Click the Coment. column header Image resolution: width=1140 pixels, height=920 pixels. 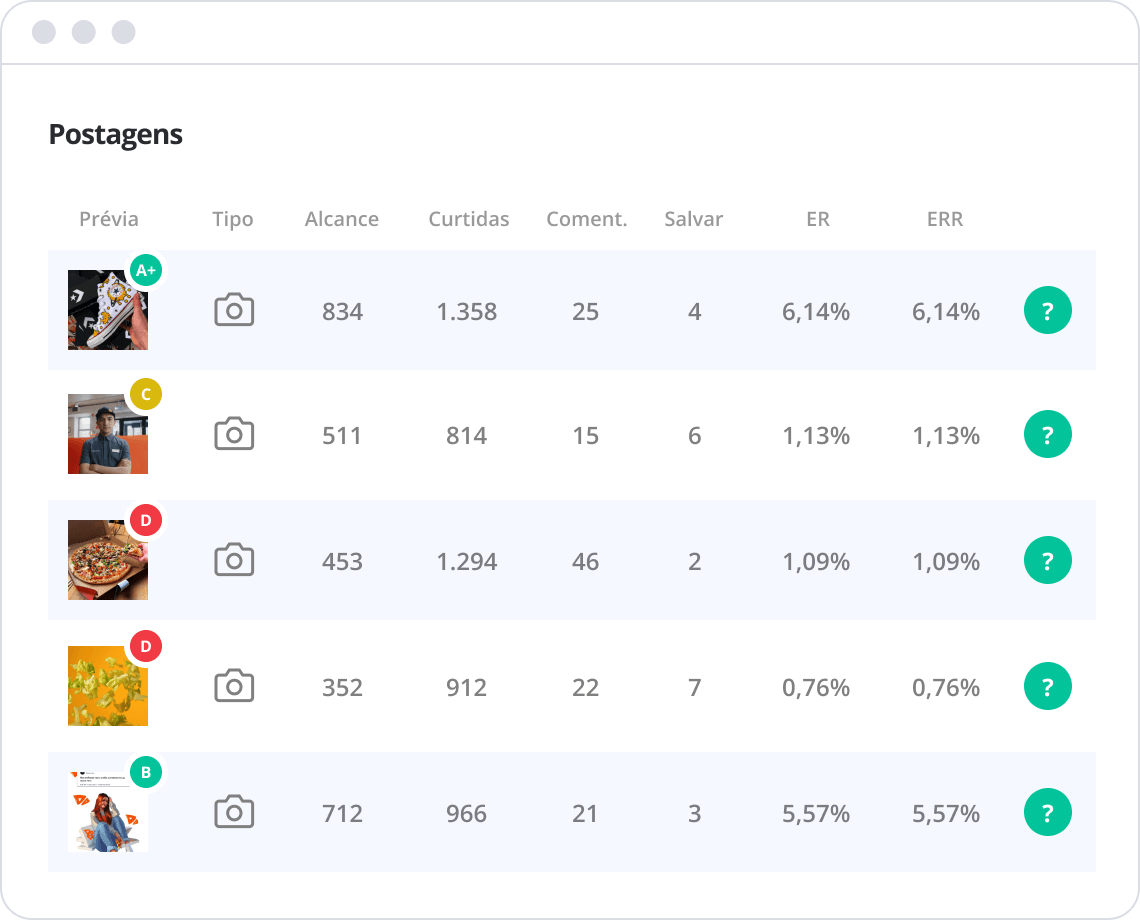[586, 219]
